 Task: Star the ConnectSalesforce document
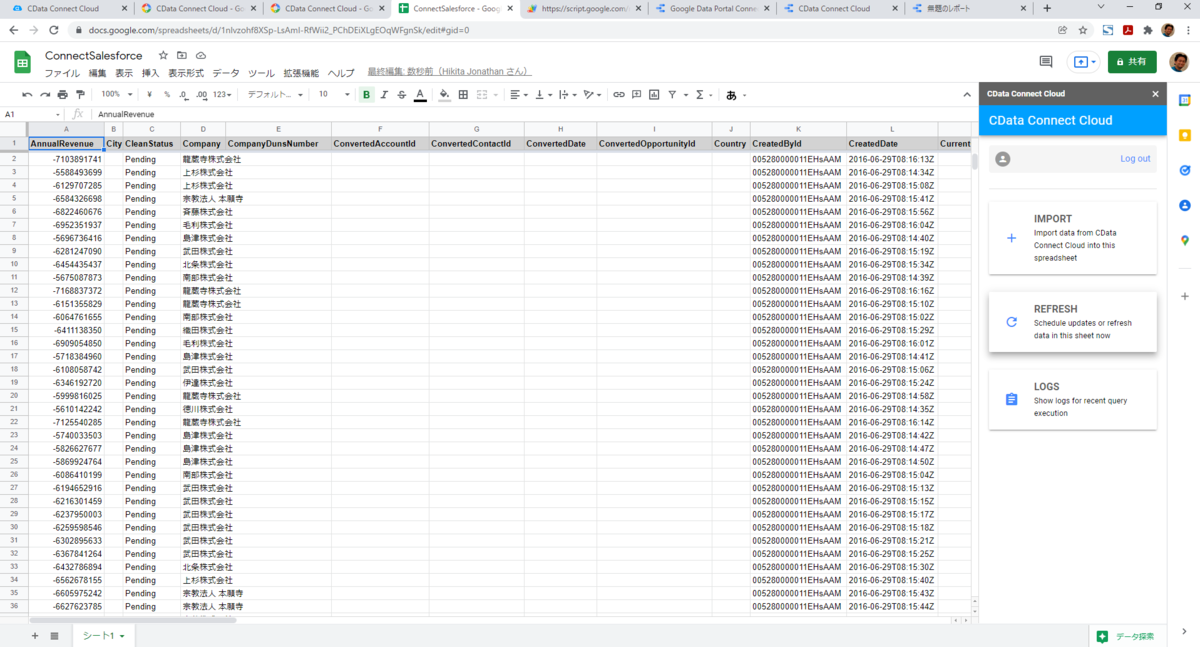[x=163, y=55]
